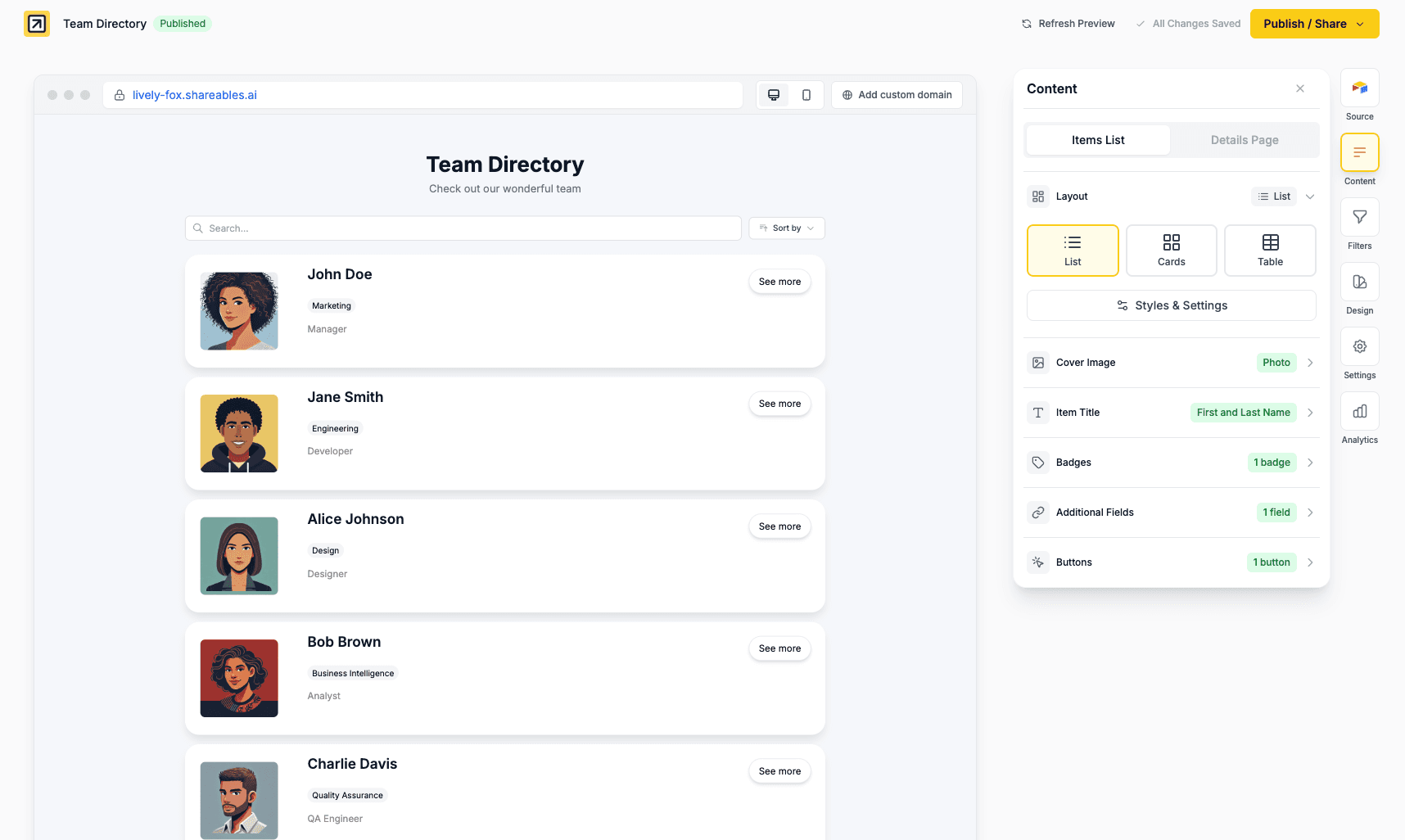Select the Content panel icon

(x=1359, y=151)
